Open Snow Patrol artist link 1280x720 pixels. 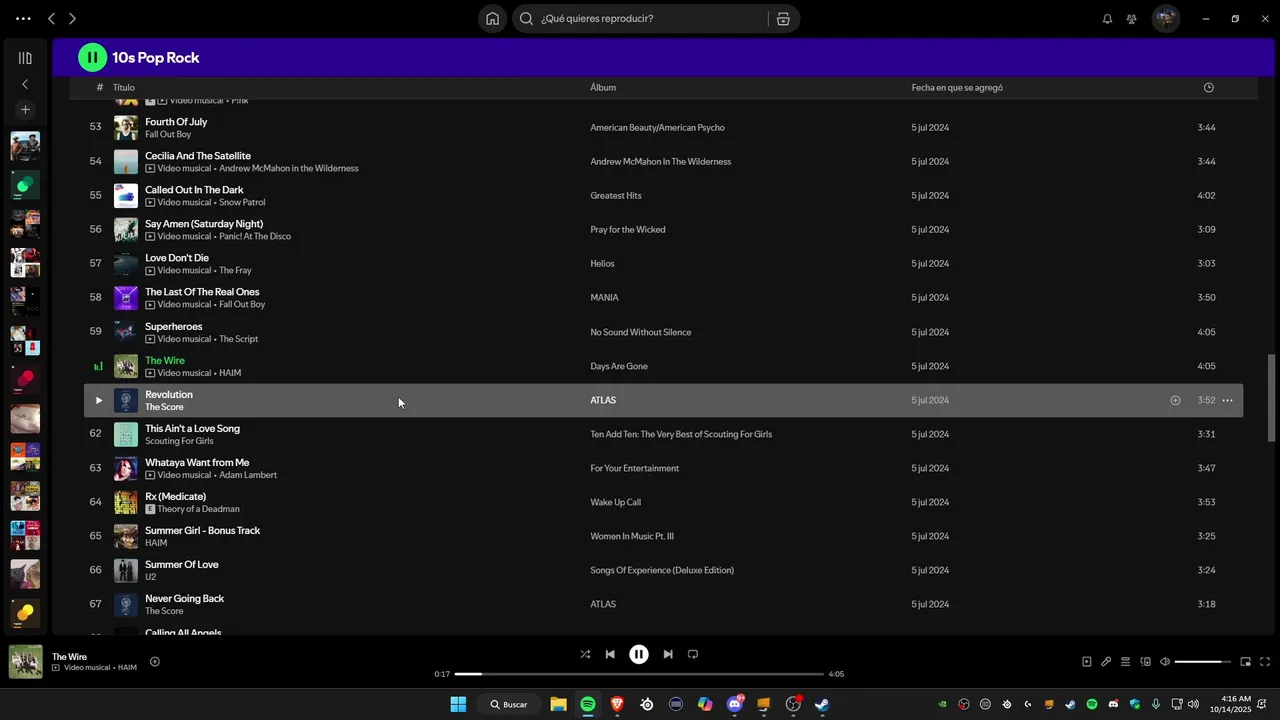pos(242,202)
